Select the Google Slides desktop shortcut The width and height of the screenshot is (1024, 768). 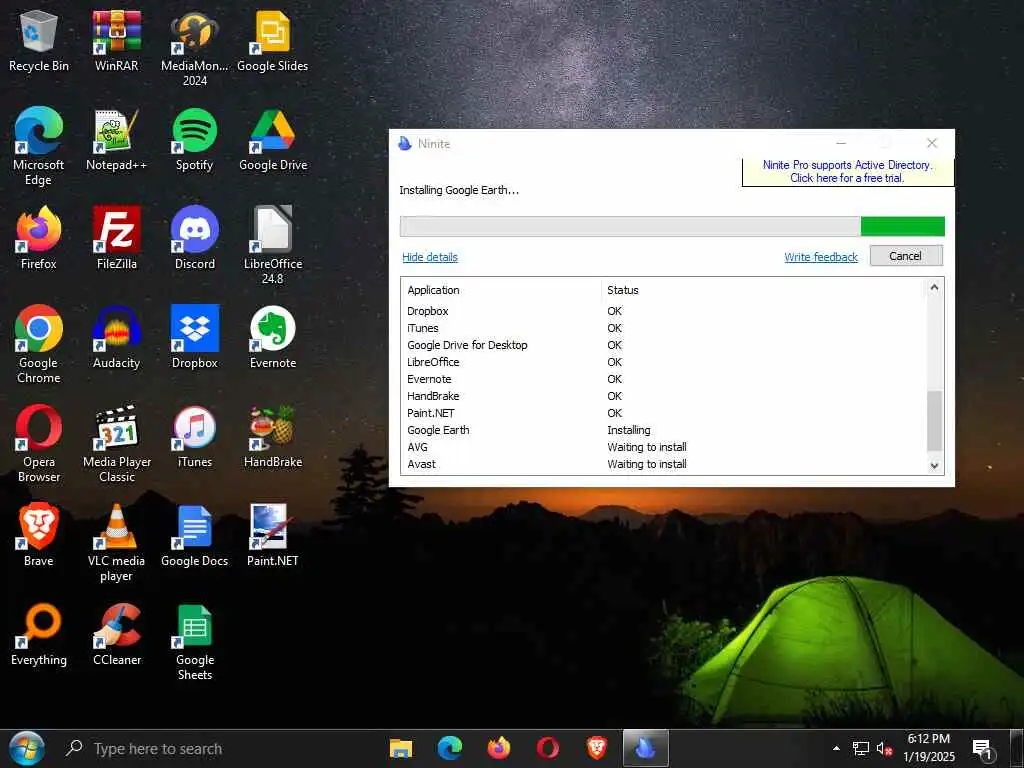click(272, 42)
